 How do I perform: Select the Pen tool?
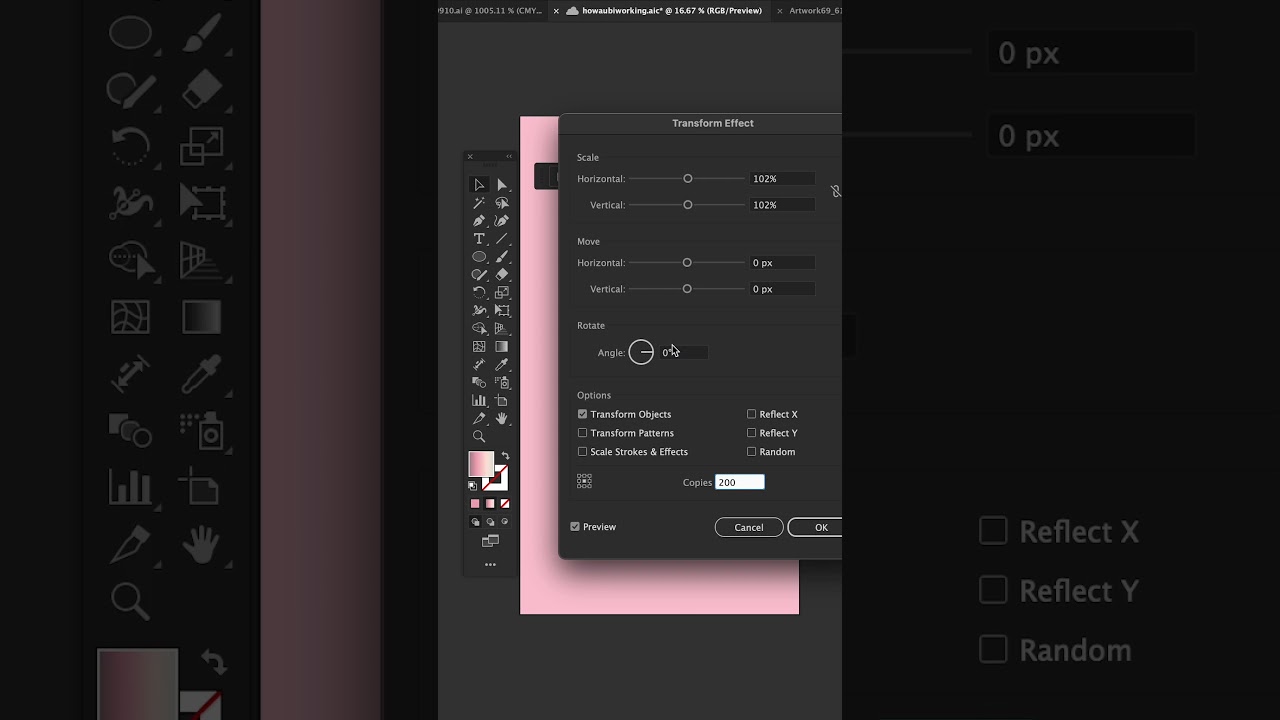coord(479,221)
